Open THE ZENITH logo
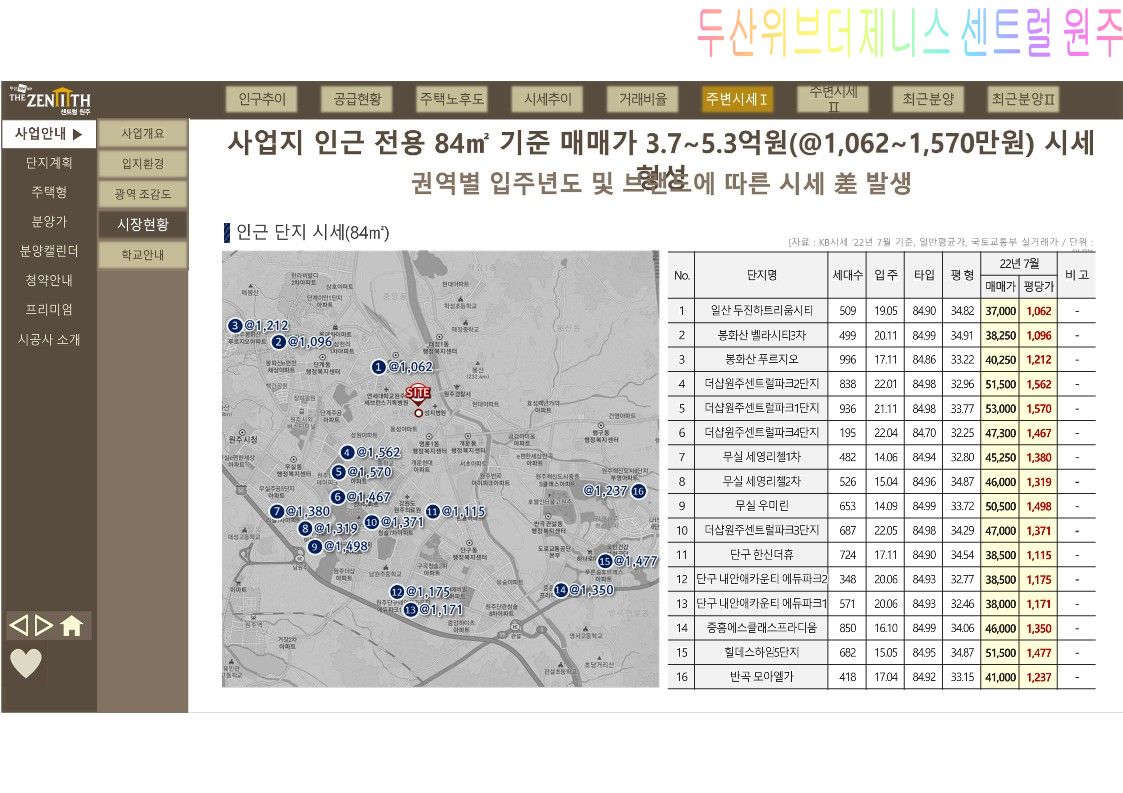Image resolution: width=1123 pixels, height=793 pixels. (49, 100)
